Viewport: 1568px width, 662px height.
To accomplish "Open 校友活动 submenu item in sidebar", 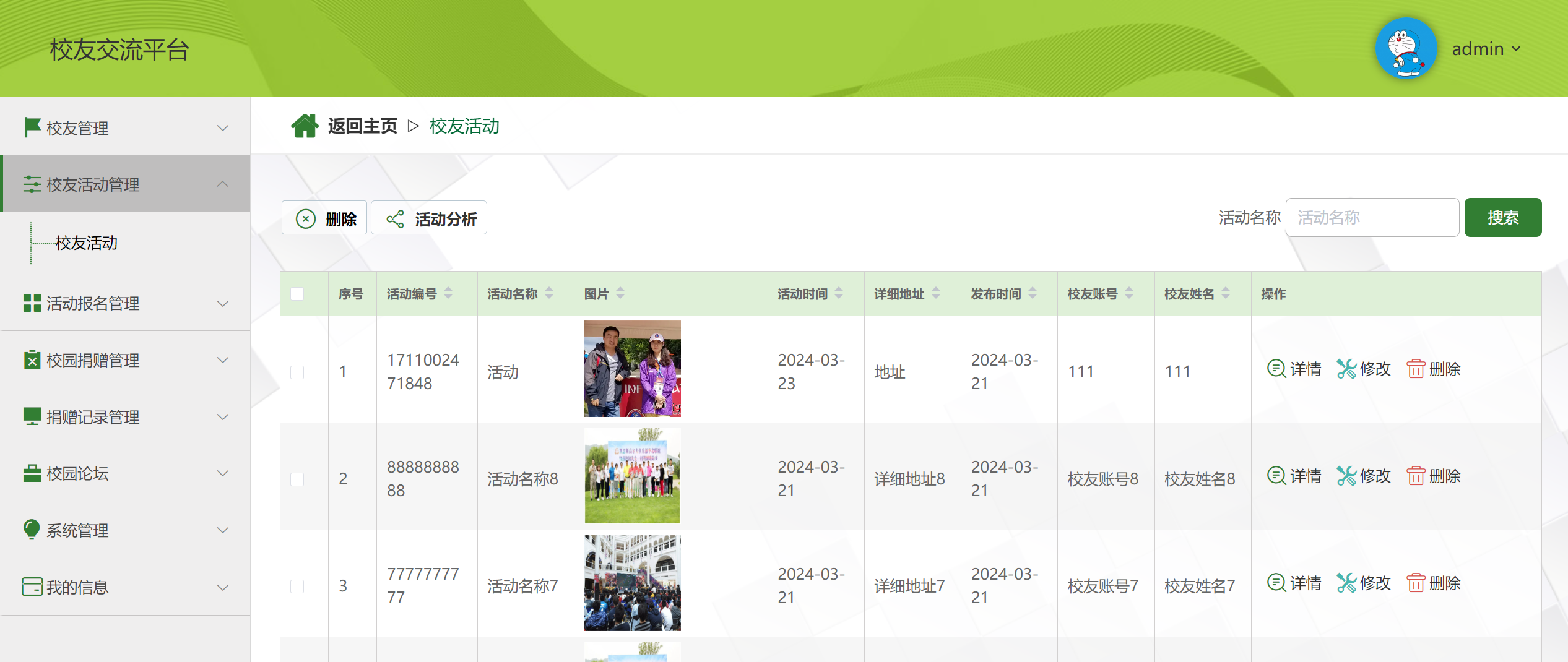I will pyautogui.click(x=87, y=243).
